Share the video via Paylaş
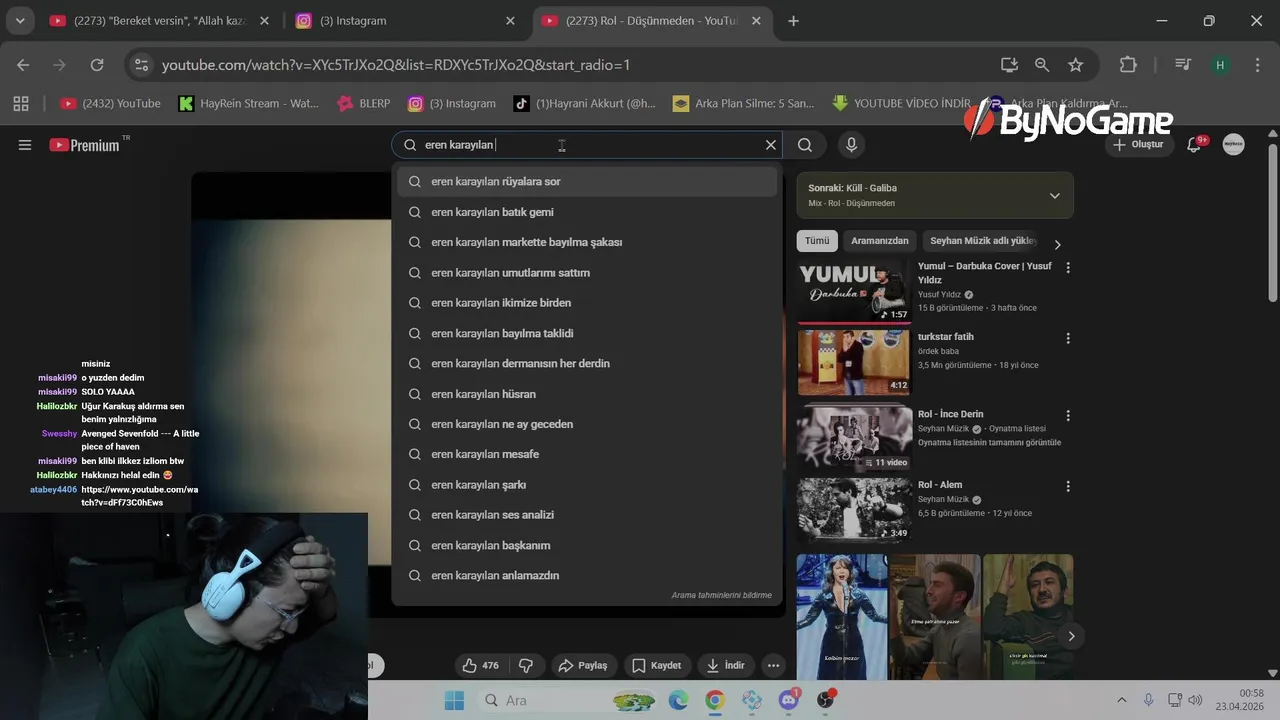 point(582,665)
